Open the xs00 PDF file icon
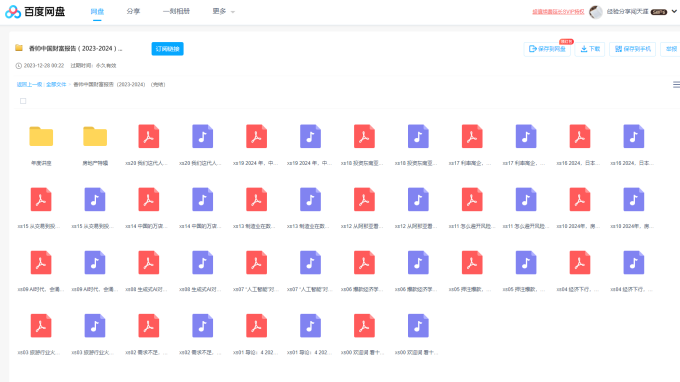 click(x=364, y=326)
